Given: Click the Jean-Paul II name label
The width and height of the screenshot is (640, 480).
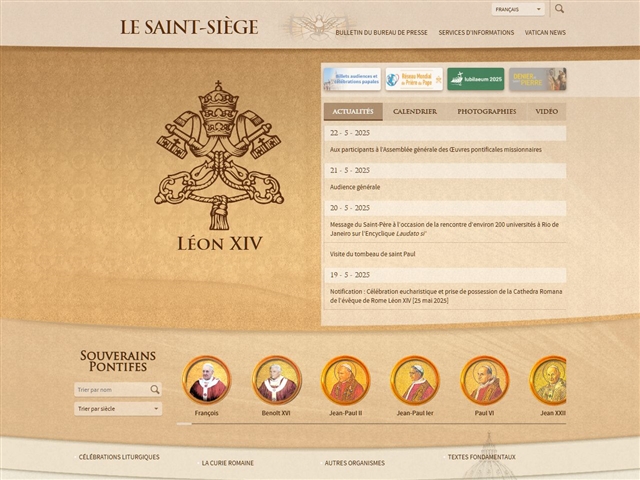Looking at the screenshot, I should pyautogui.click(x=346, y=413).
